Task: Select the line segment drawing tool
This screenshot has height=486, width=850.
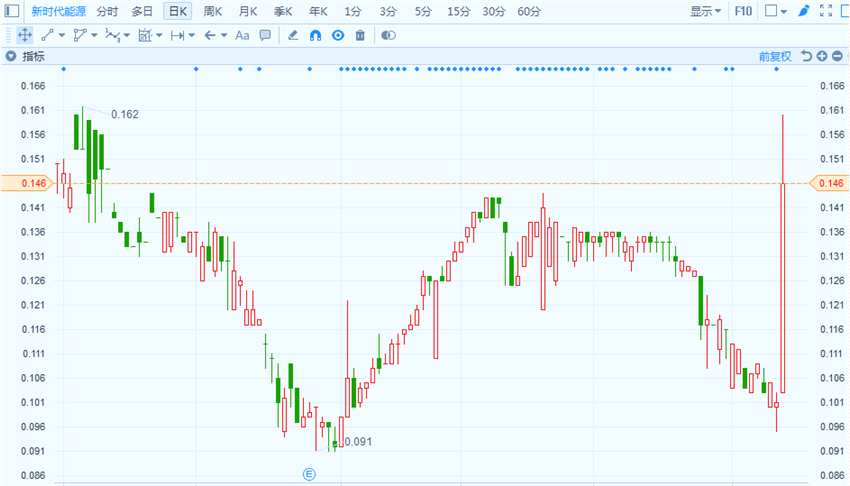Action: 47,36
